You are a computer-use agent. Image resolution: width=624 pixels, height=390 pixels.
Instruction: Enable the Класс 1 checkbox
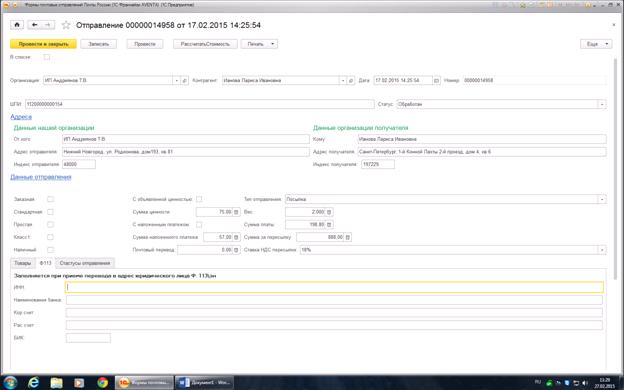click(x=50, y=237)
